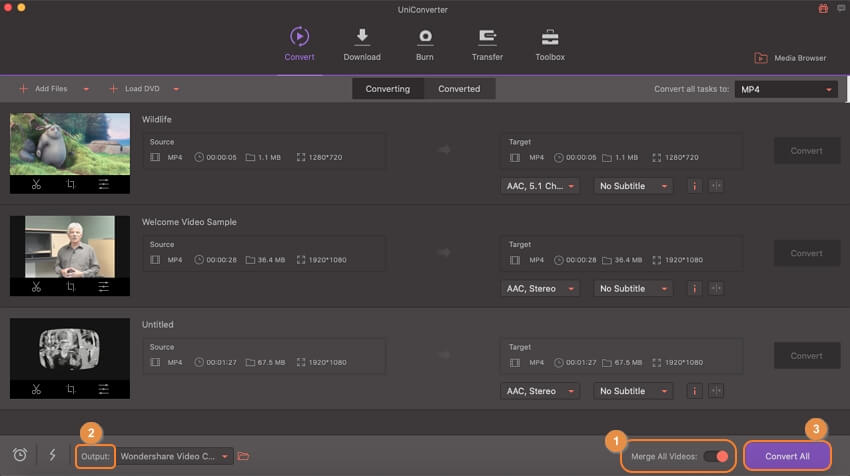Go to the Download tab

[362, 44]
